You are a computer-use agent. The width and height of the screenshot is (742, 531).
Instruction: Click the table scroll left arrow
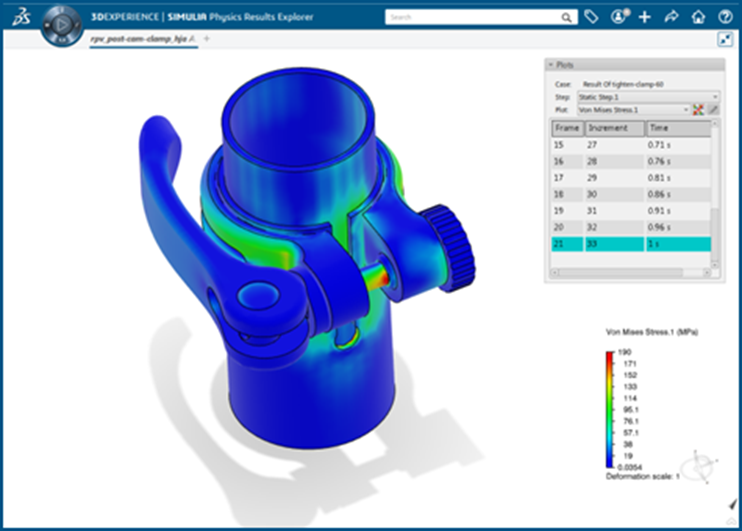[x=555, y=273]
